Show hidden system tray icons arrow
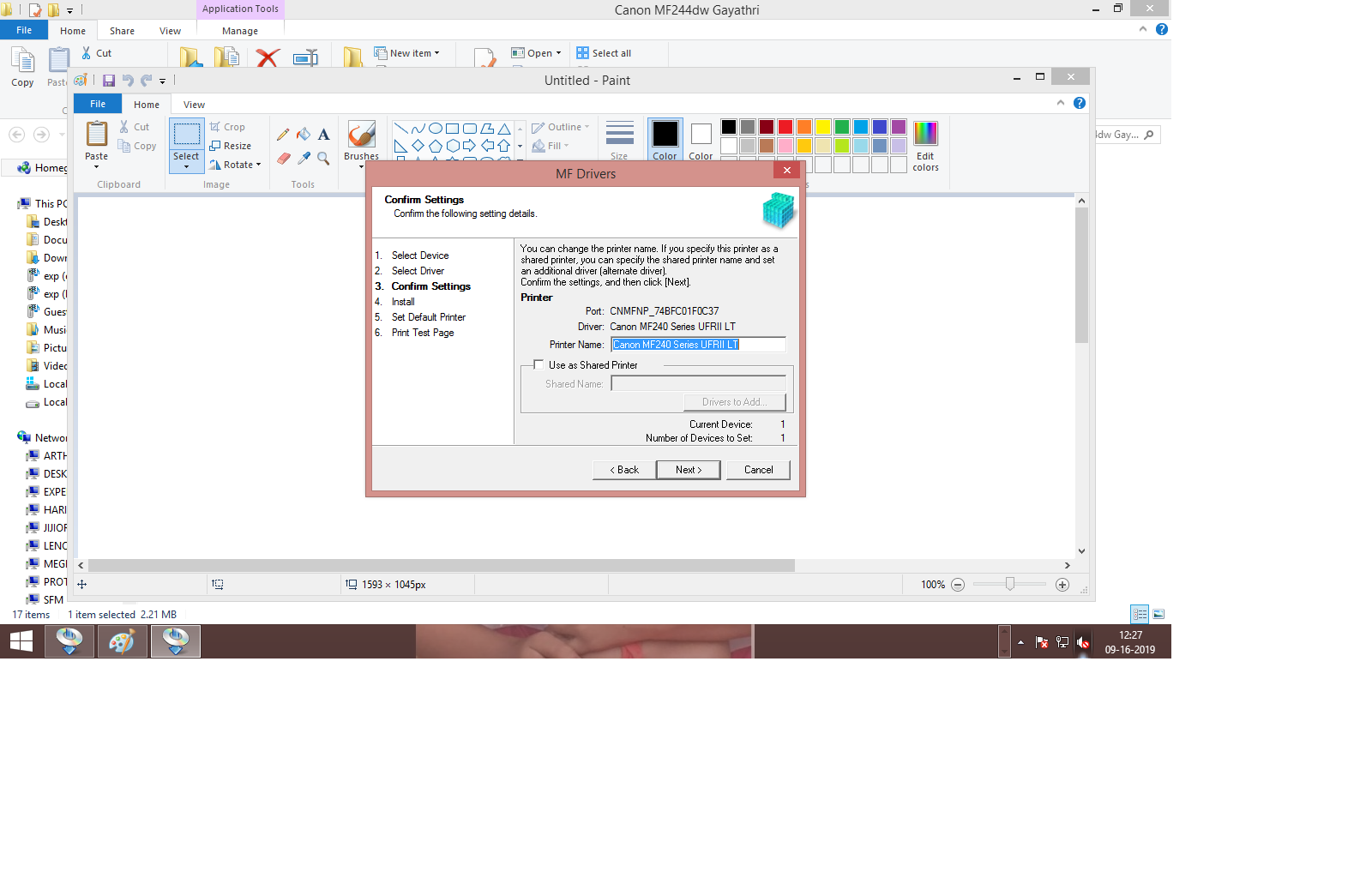 click(x=1020, y=642)
